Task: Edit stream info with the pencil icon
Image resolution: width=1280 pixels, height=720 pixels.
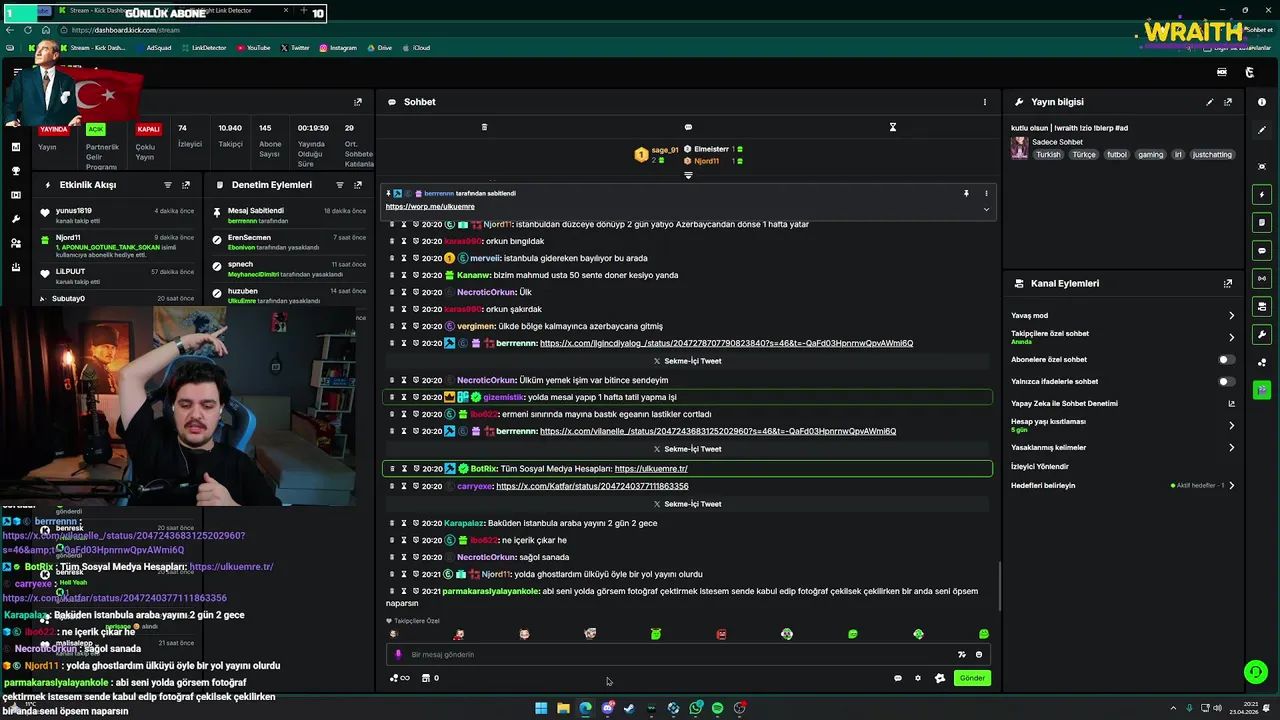Action: pos(1209,102)
